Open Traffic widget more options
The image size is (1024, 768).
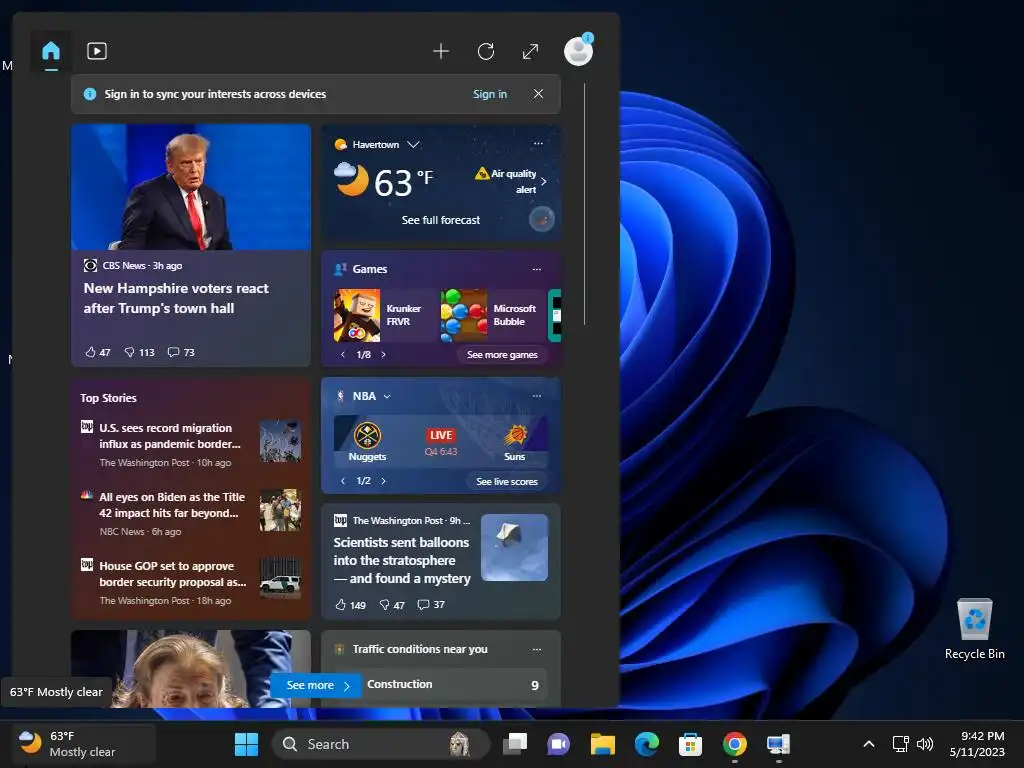[537, 649]
